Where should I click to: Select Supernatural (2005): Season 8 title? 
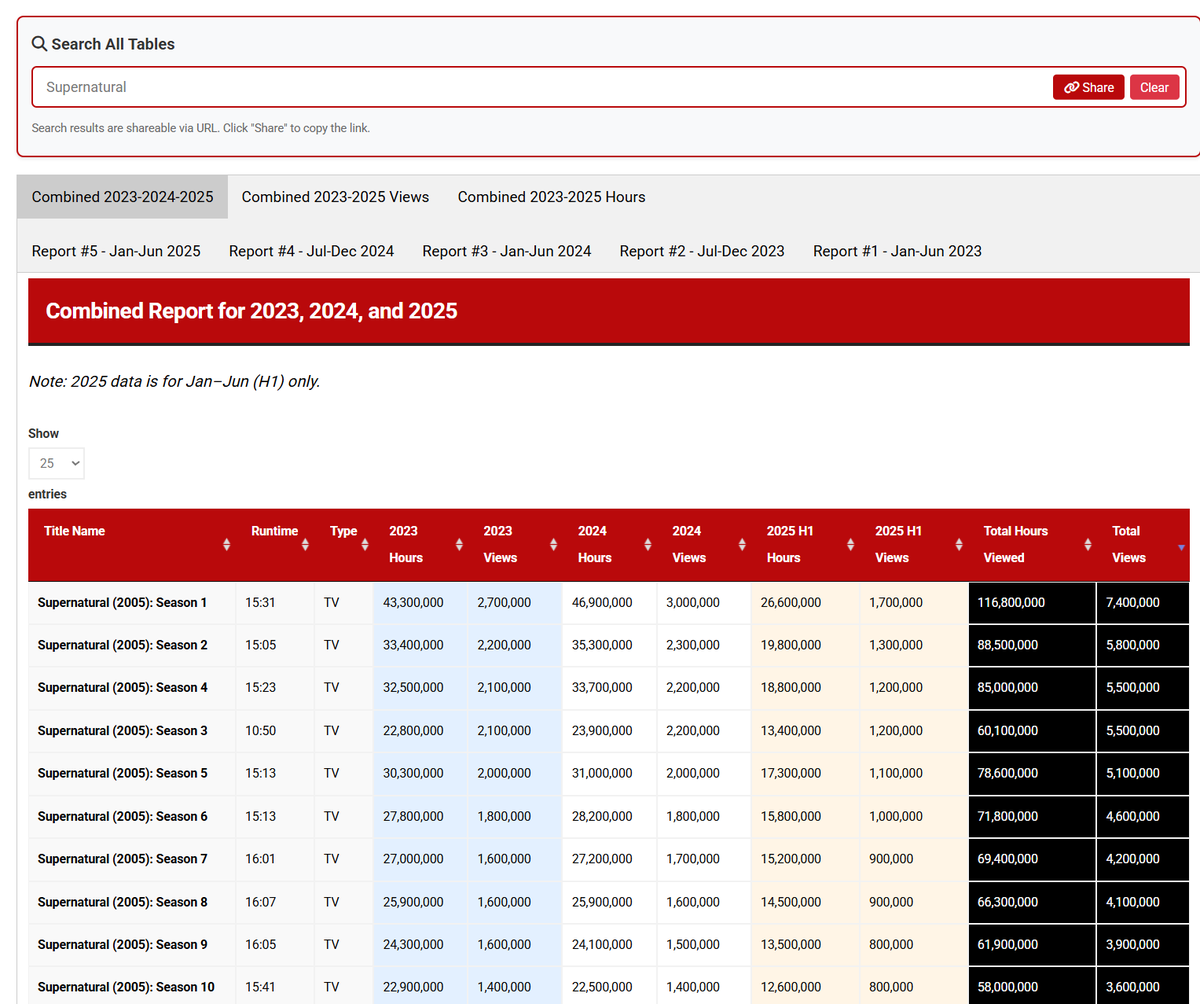[x=122, y=902]
